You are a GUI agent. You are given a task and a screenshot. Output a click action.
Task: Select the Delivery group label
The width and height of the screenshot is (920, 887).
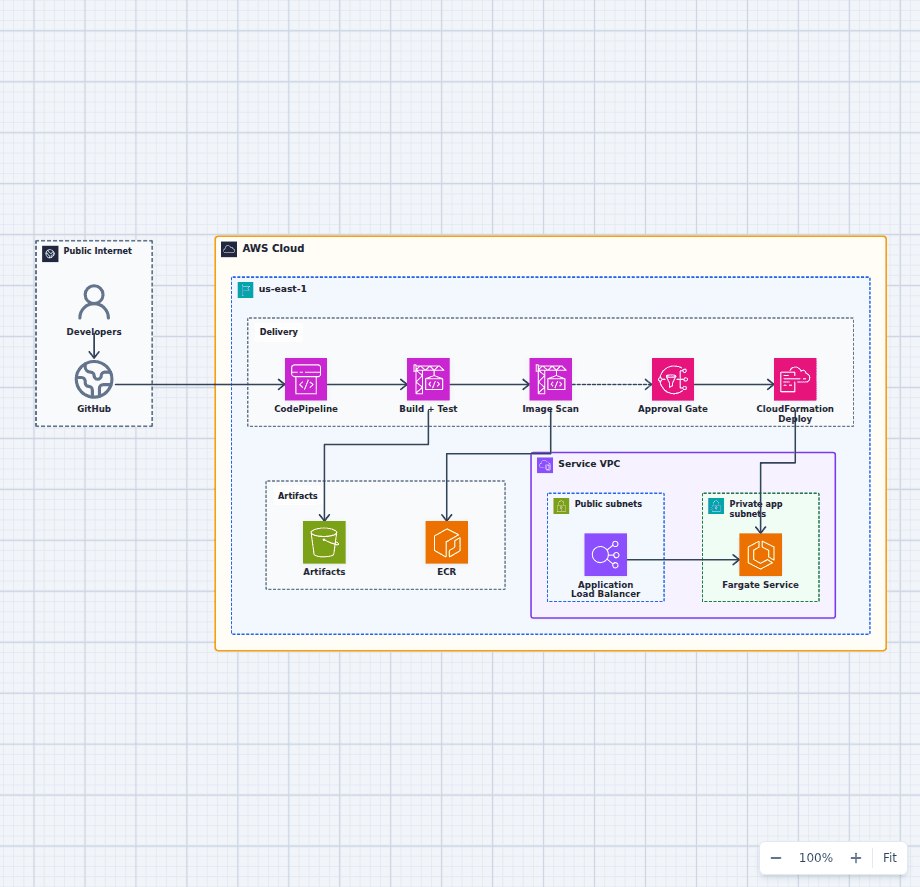279,332
